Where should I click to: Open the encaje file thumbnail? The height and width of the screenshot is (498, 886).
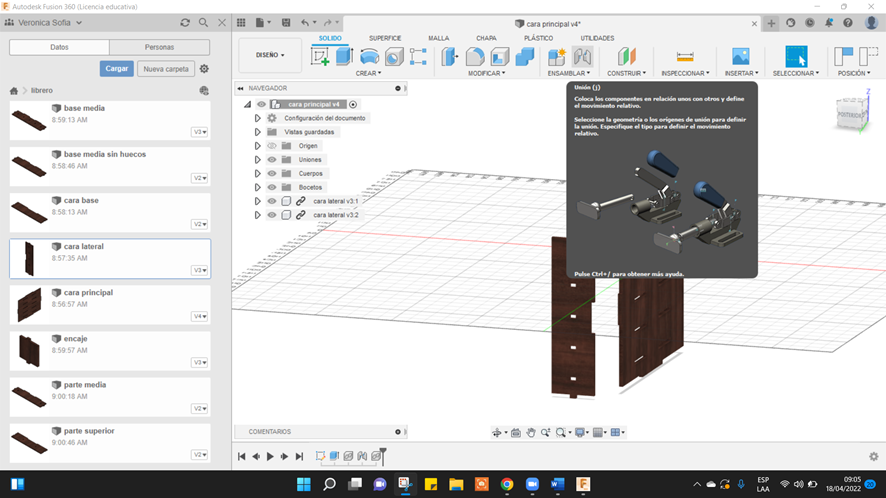pyautogui.click(x=29, y=350)
